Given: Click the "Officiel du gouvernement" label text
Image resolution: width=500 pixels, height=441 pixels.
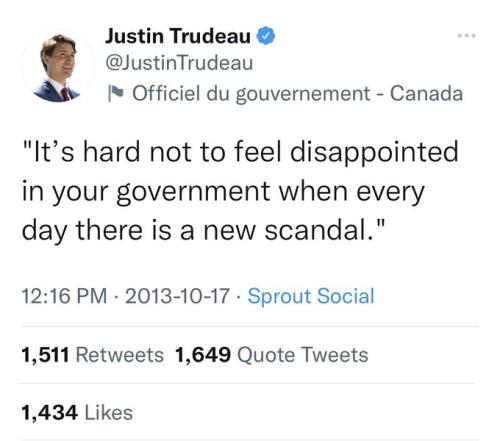Looking at the screenshot, I should (251, 94).
